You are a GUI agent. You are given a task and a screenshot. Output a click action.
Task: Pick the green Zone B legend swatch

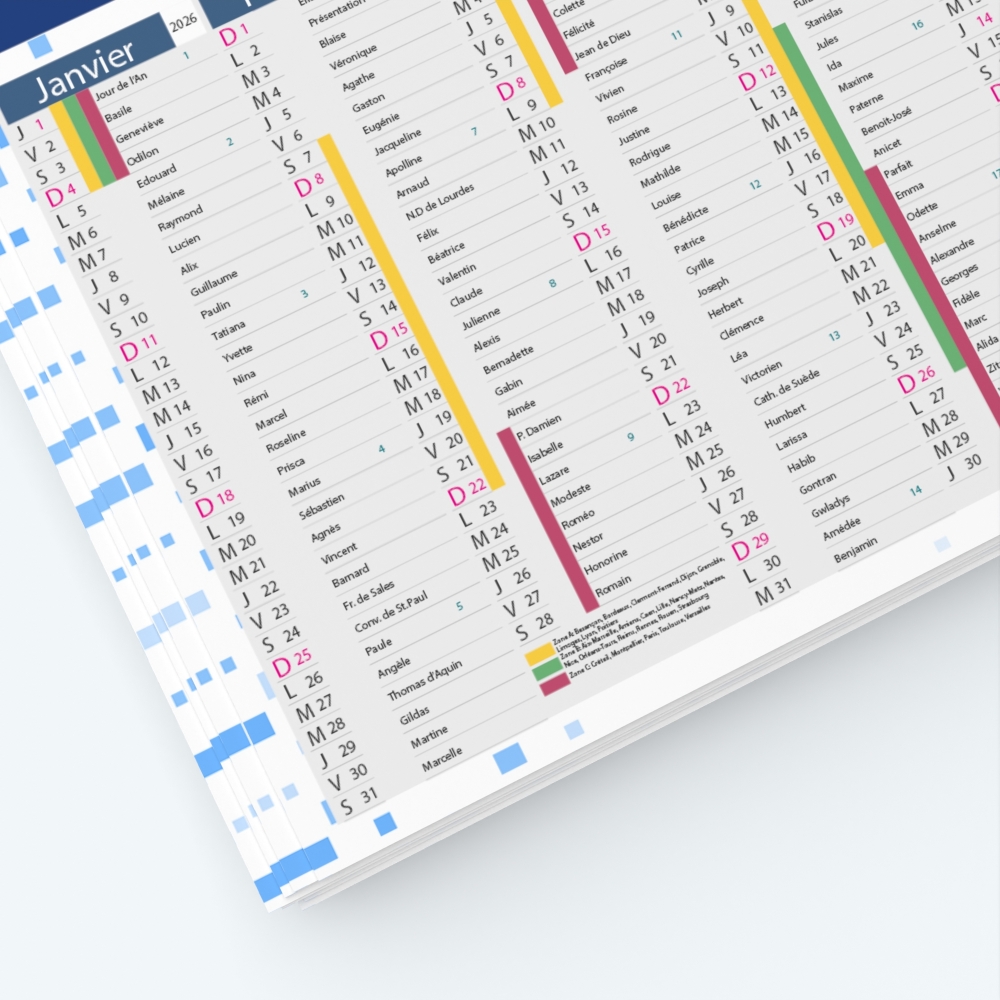click(x=547, y=669)
